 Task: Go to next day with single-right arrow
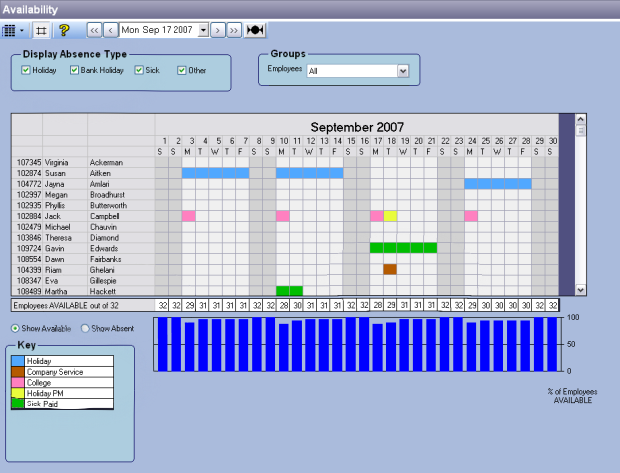(218, 30)
